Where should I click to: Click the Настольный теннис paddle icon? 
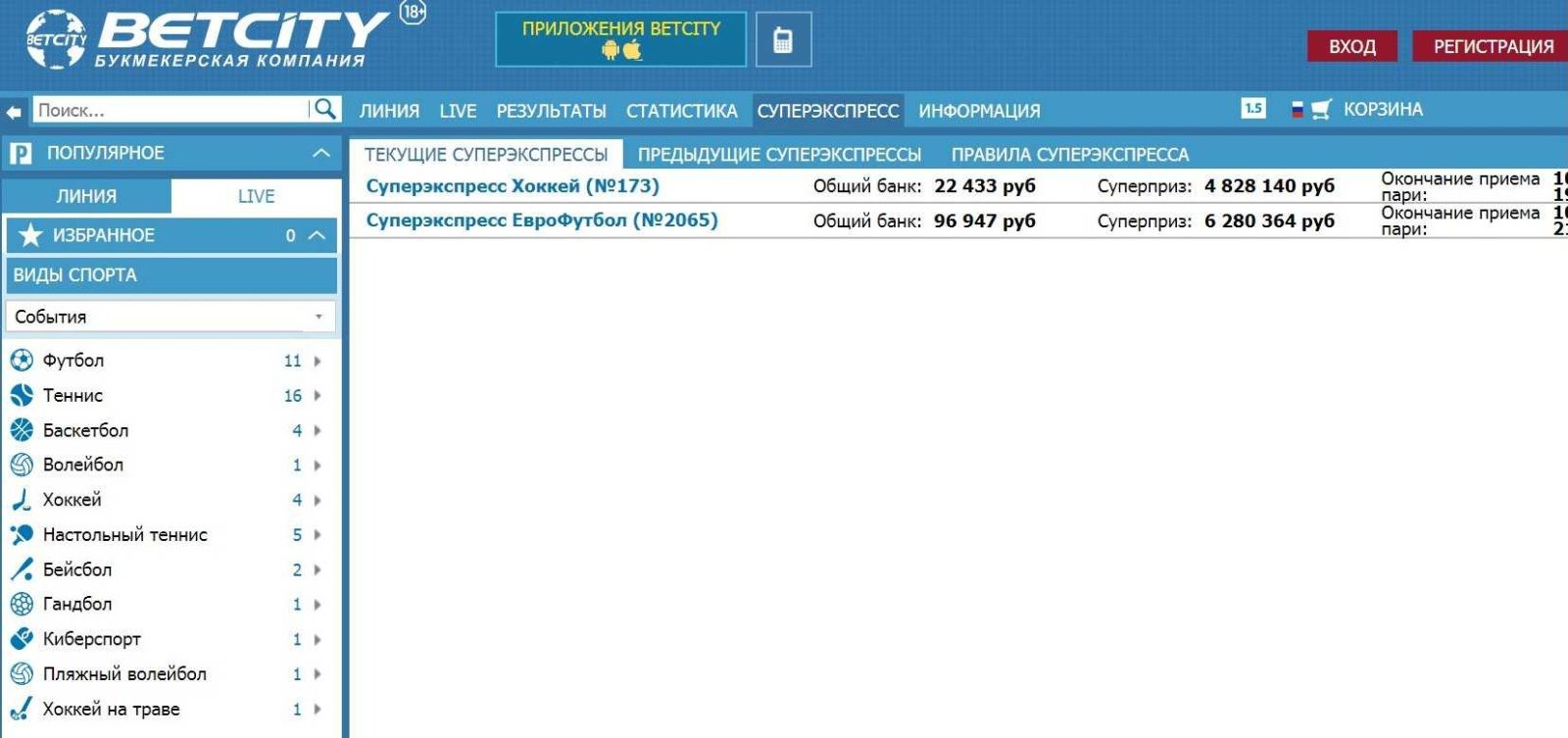click(22, 534)
